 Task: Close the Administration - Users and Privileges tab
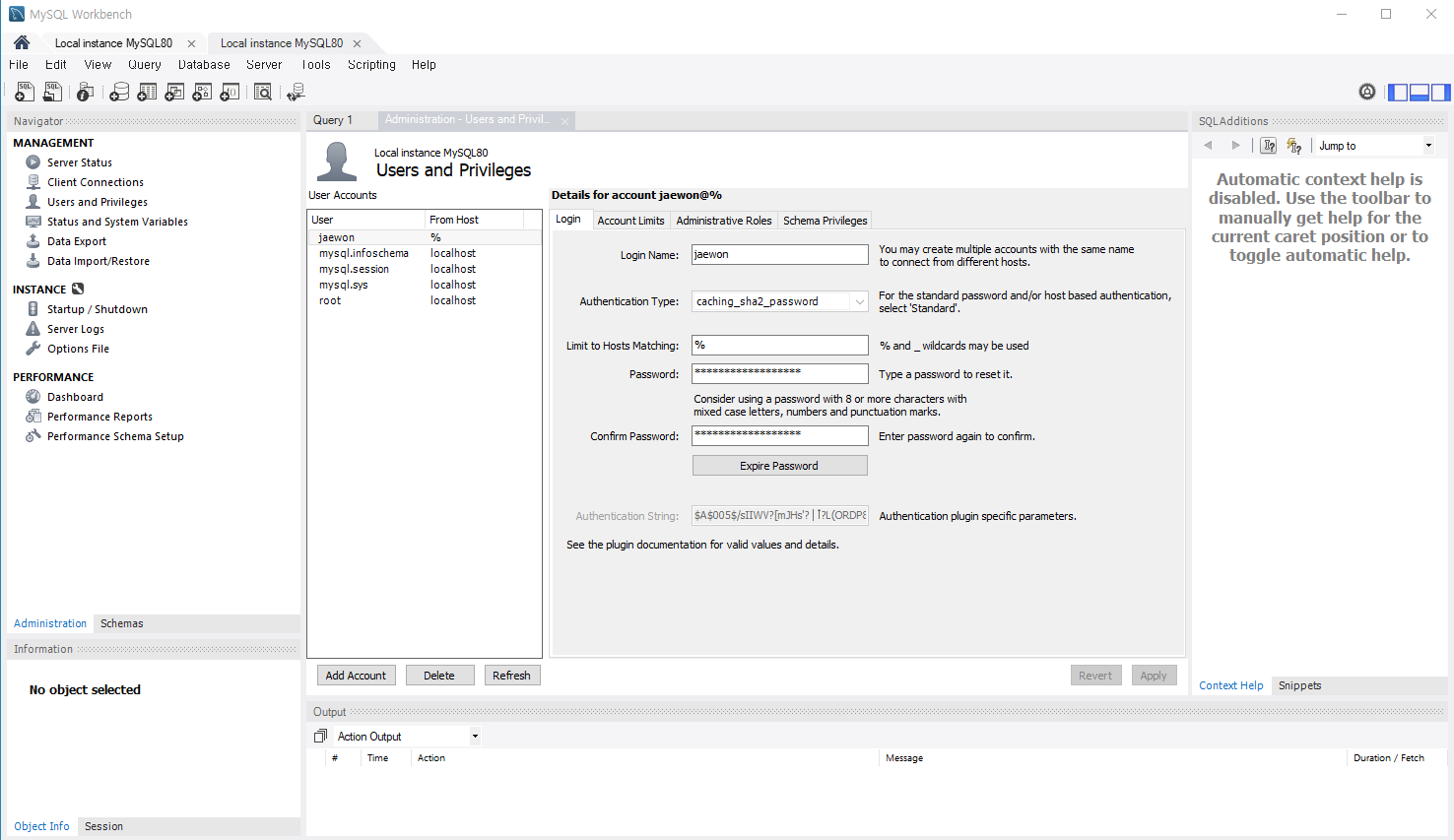pos(564,121)
